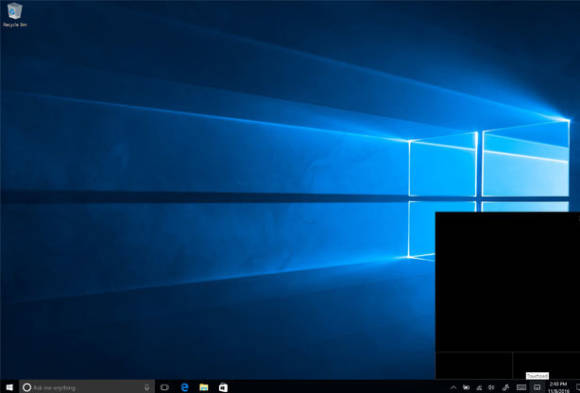The image size is (580, 393).
Task: Click the Cortana circle icon
Action: (27, 387)
